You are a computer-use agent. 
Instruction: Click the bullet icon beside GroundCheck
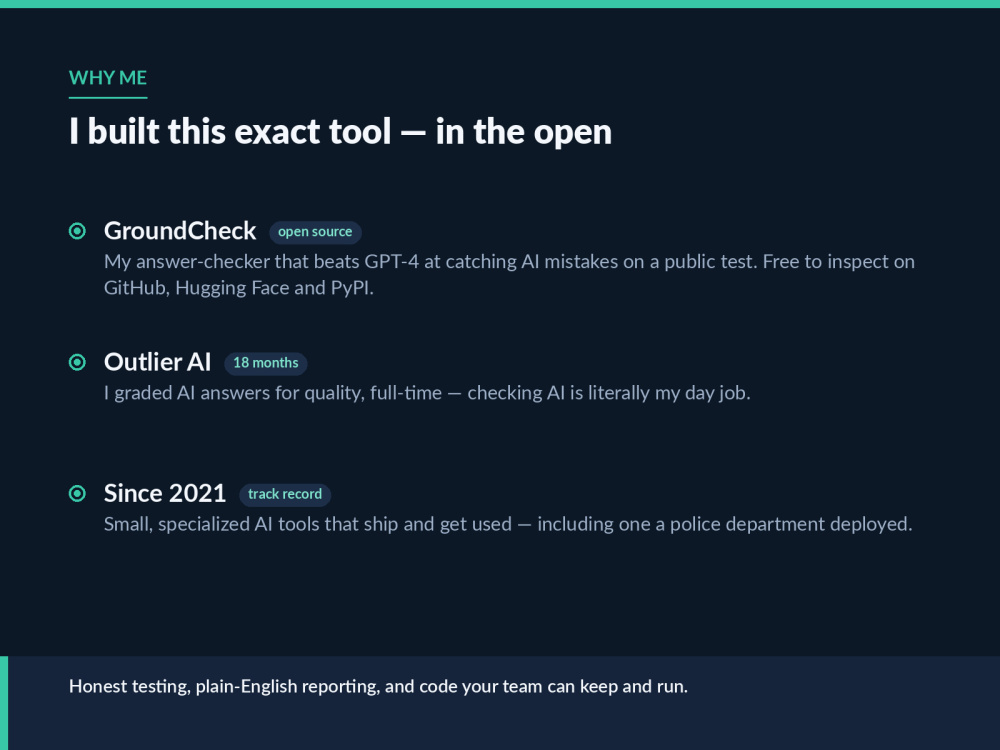(x=77, y=231)
